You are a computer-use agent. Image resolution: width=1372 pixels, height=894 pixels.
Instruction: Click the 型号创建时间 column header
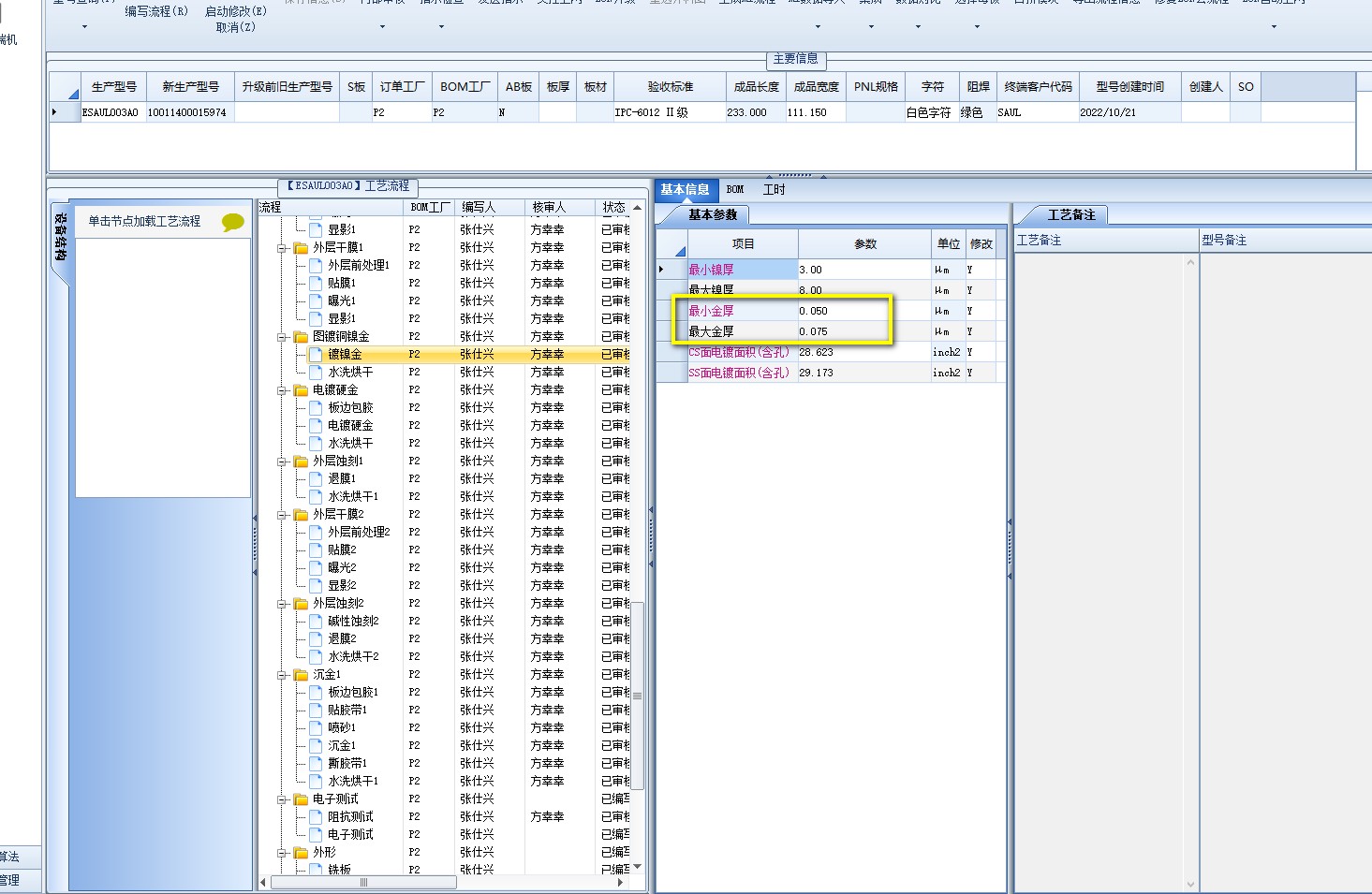pyautogui.click(x=1130, y=87)
